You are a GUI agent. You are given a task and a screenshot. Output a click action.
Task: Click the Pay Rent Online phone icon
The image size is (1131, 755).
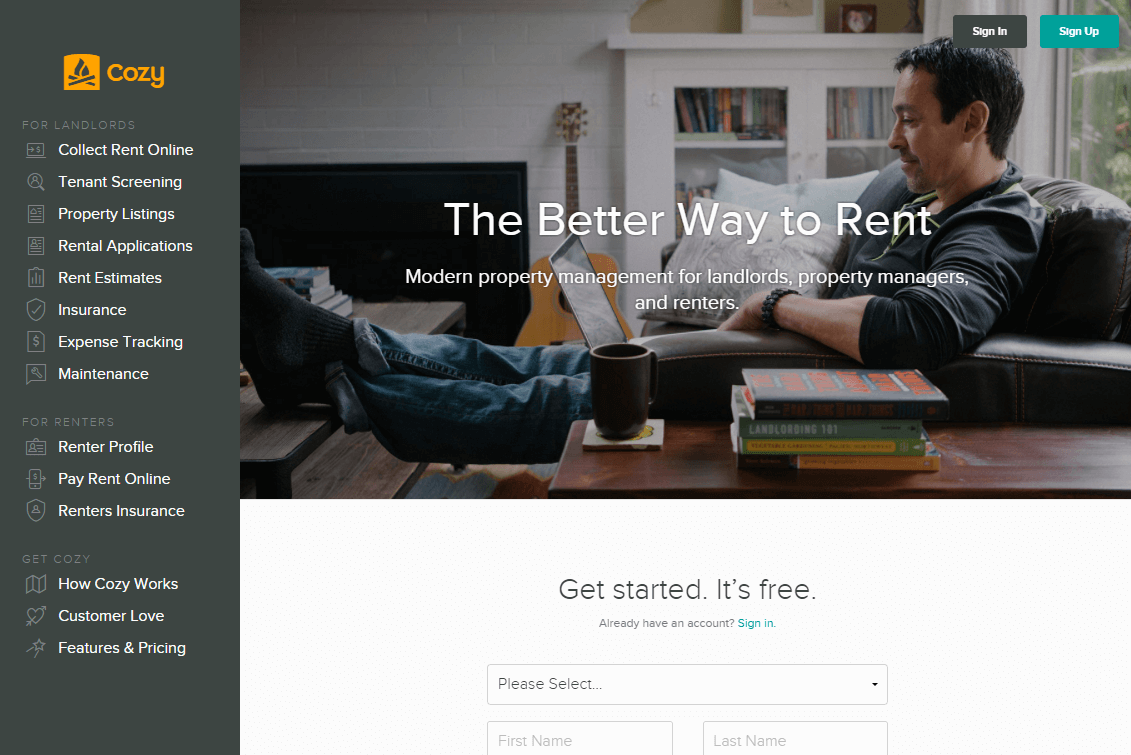[x=35, y=479]
